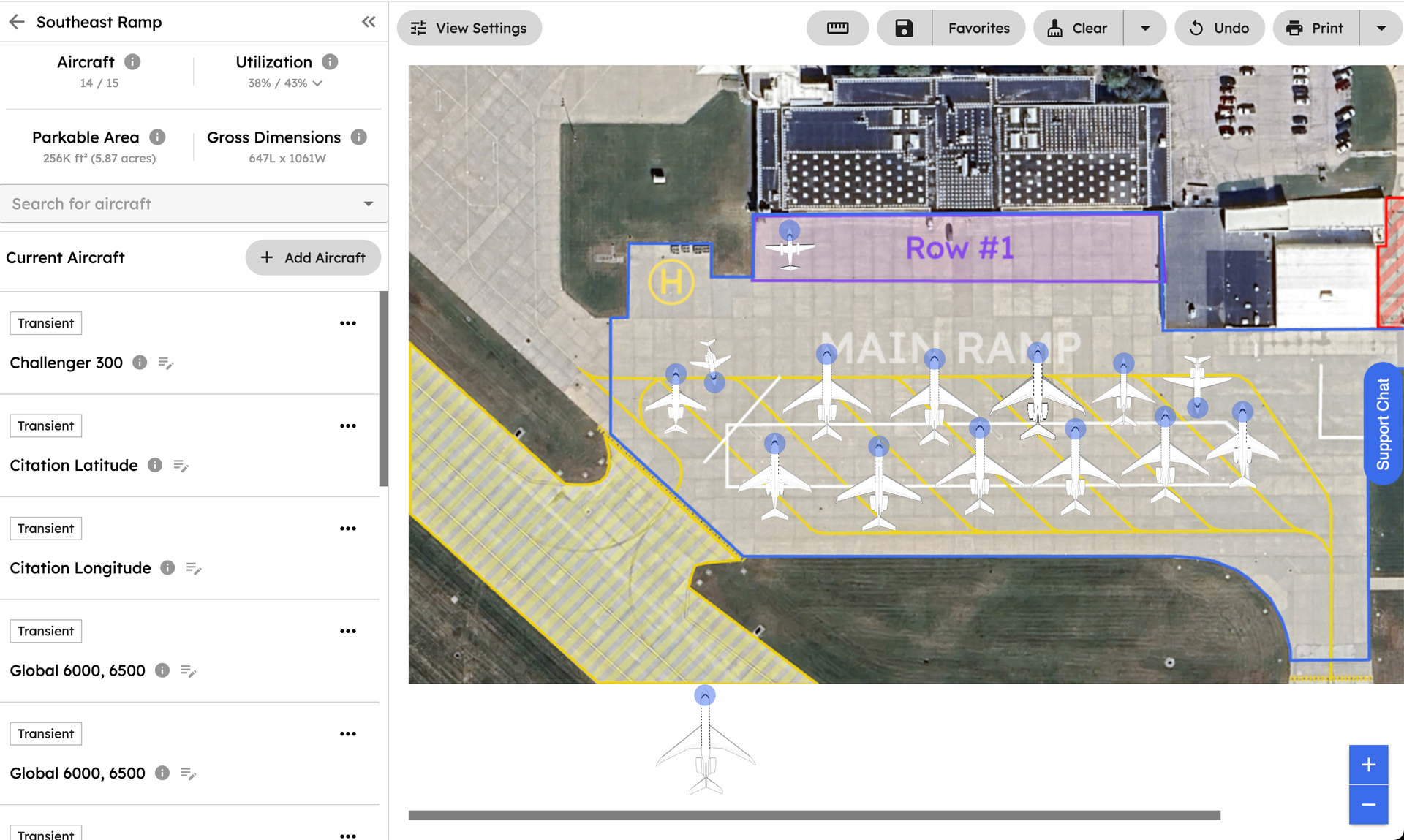1404x840 pixels.
Task: Open Challenger 300 three-dot menu
Action: [348, 323]
